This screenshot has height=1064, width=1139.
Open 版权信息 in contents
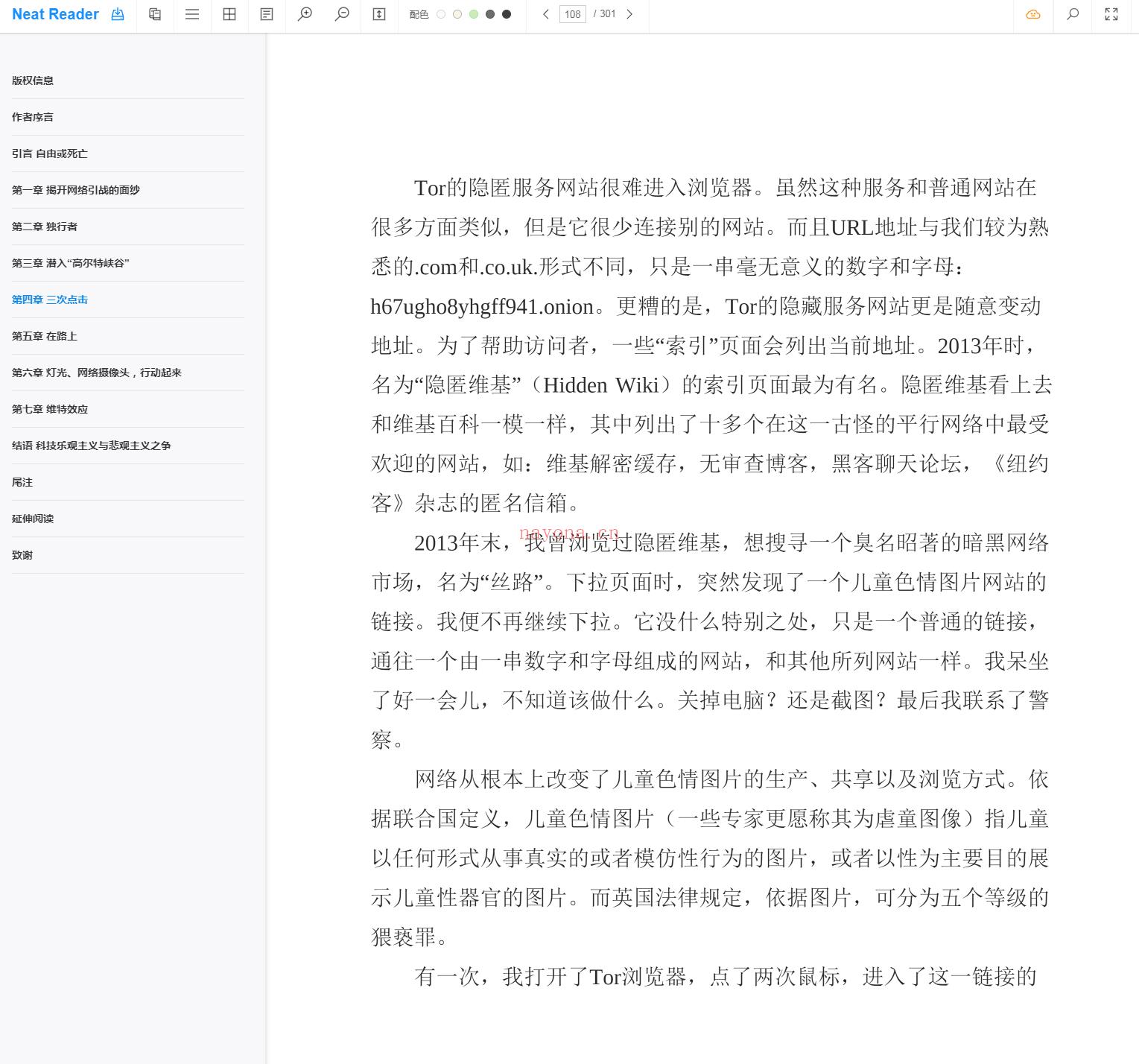point(33,80)
